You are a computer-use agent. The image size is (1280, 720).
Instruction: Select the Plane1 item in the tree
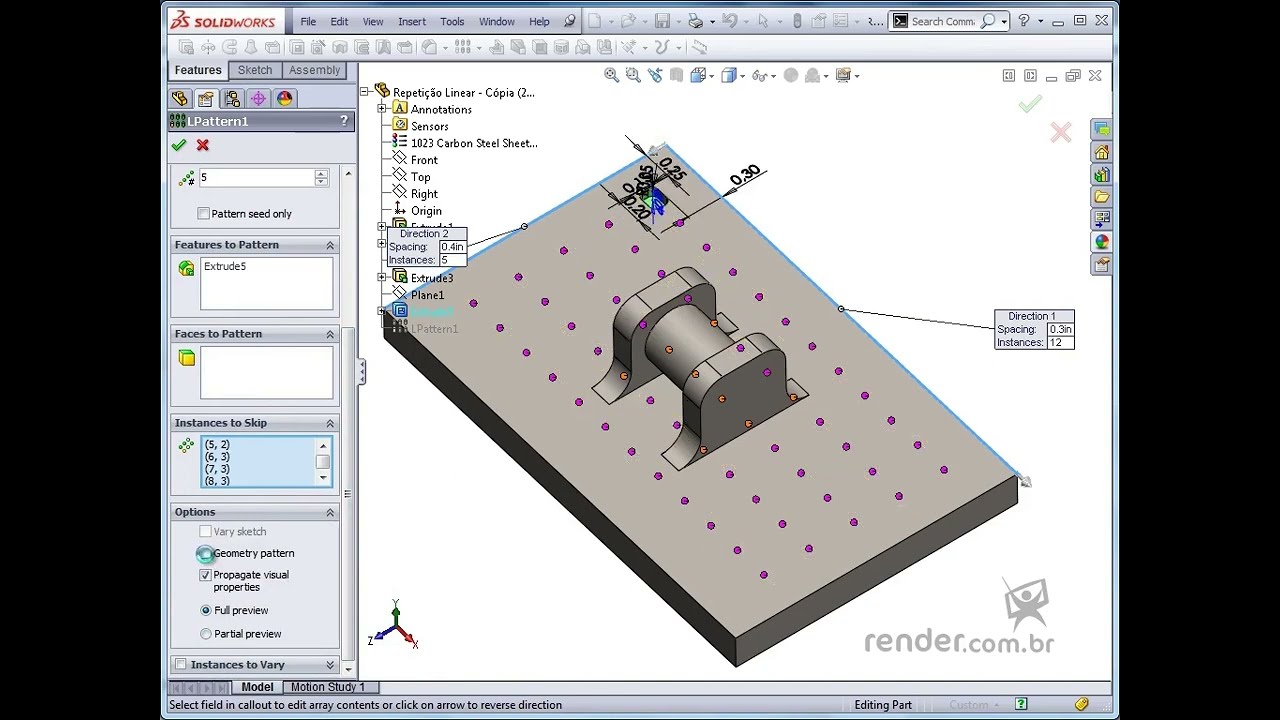(427, 295)
